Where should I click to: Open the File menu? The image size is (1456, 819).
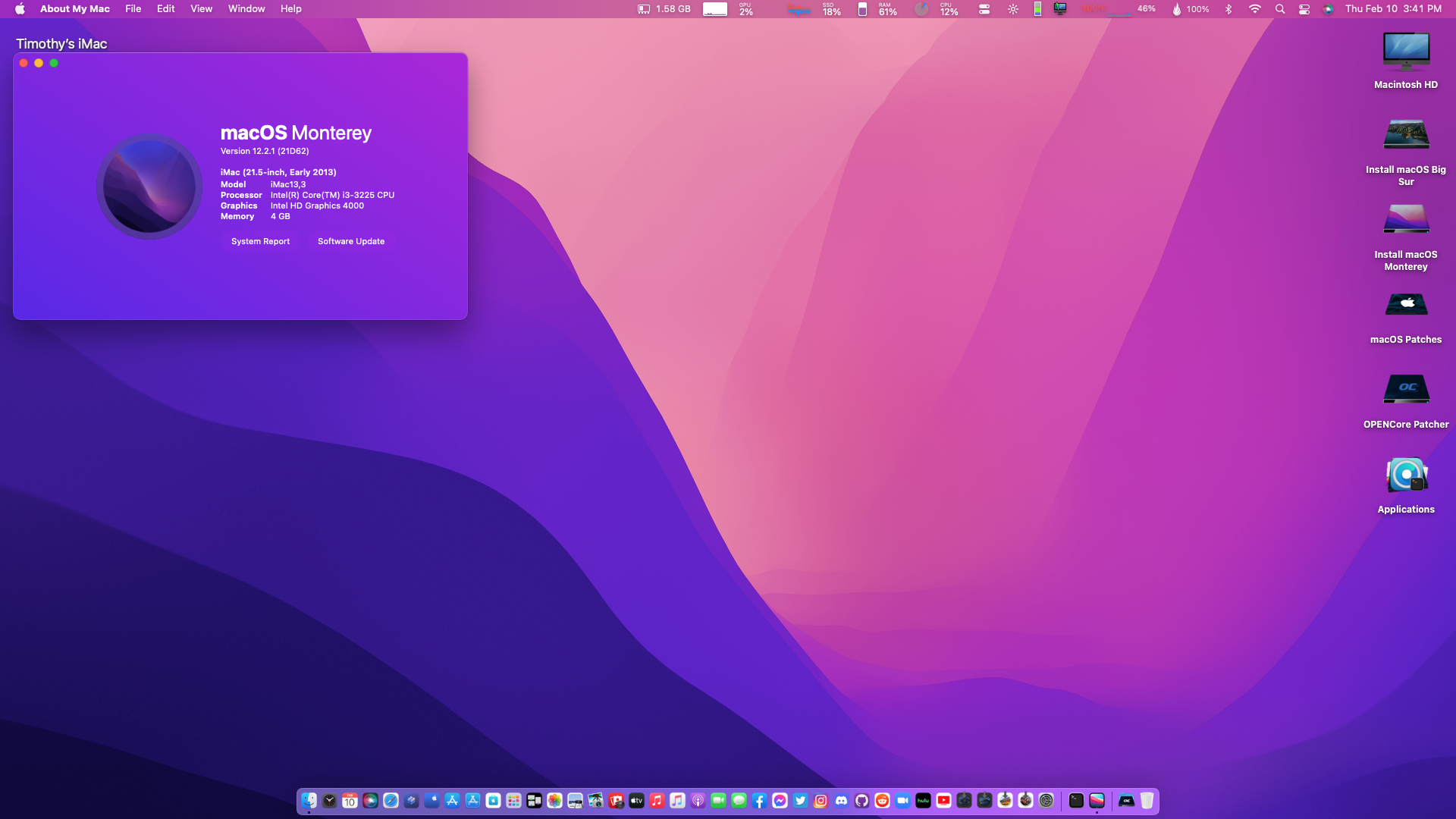coord(133,9)
